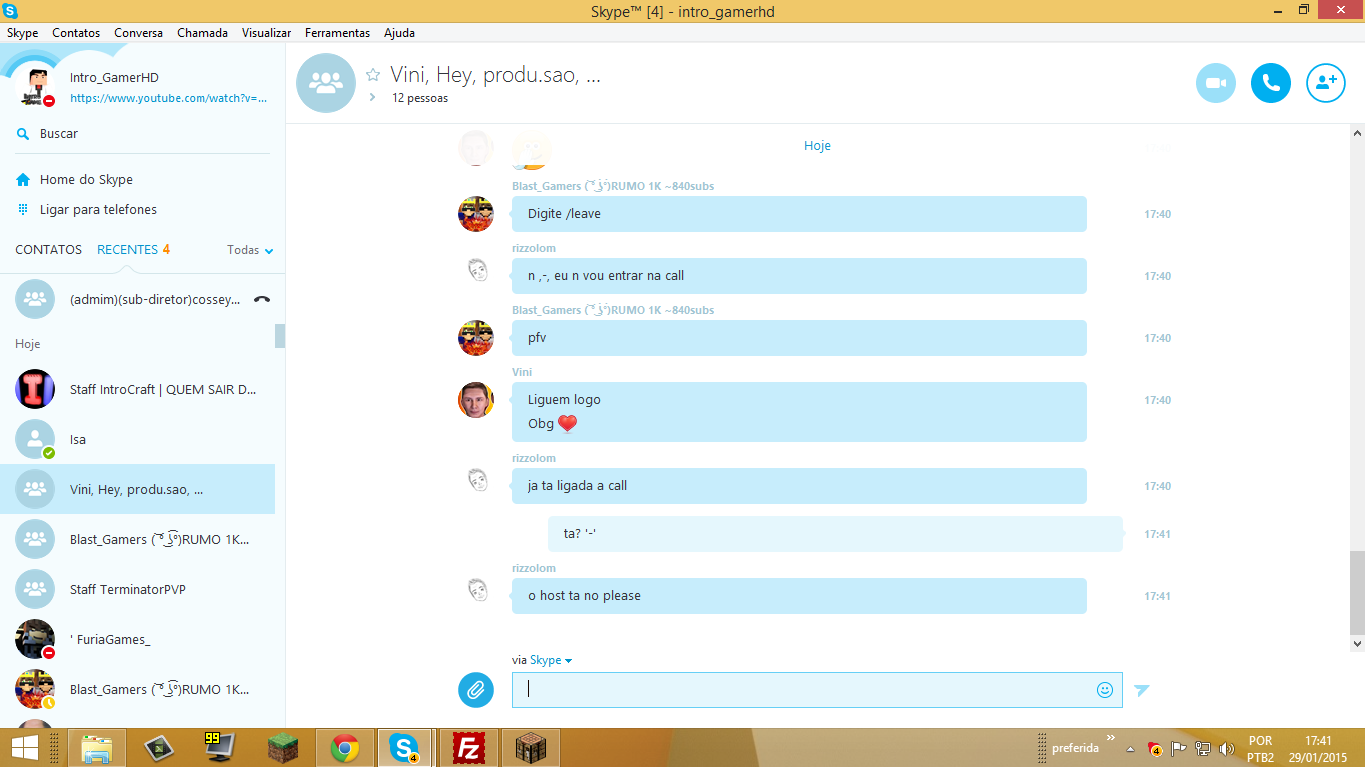Open the Ajuda menu
The width and height of the screenshot is (1365, 767).
tap(399, 33)
